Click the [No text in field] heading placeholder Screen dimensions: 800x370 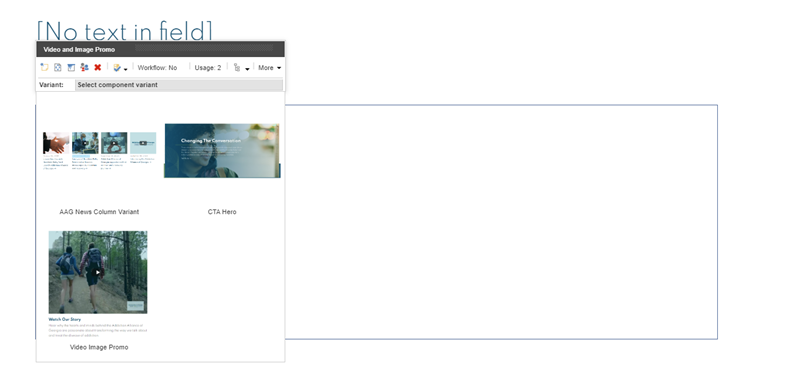124,31
